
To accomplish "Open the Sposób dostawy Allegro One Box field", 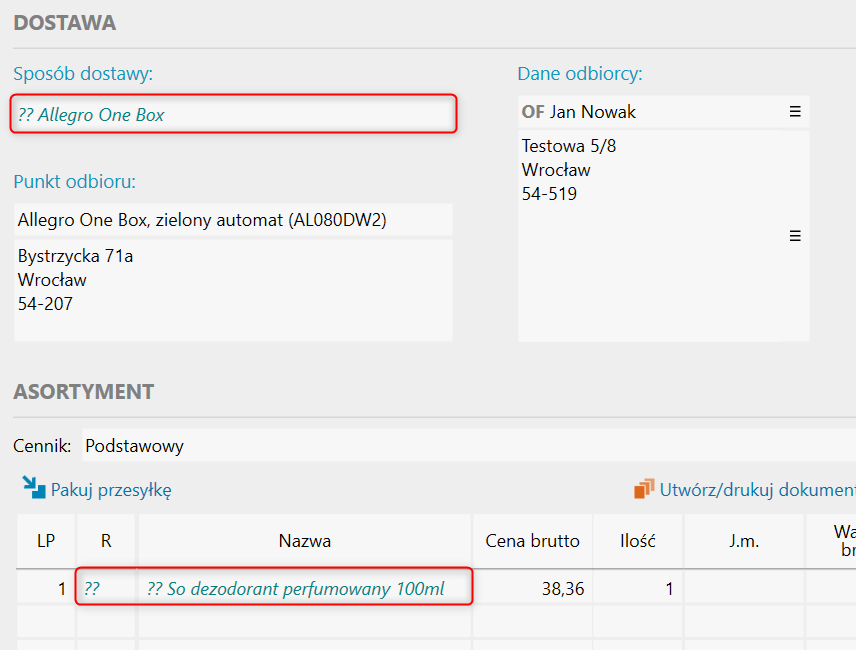I will [234, 115].
